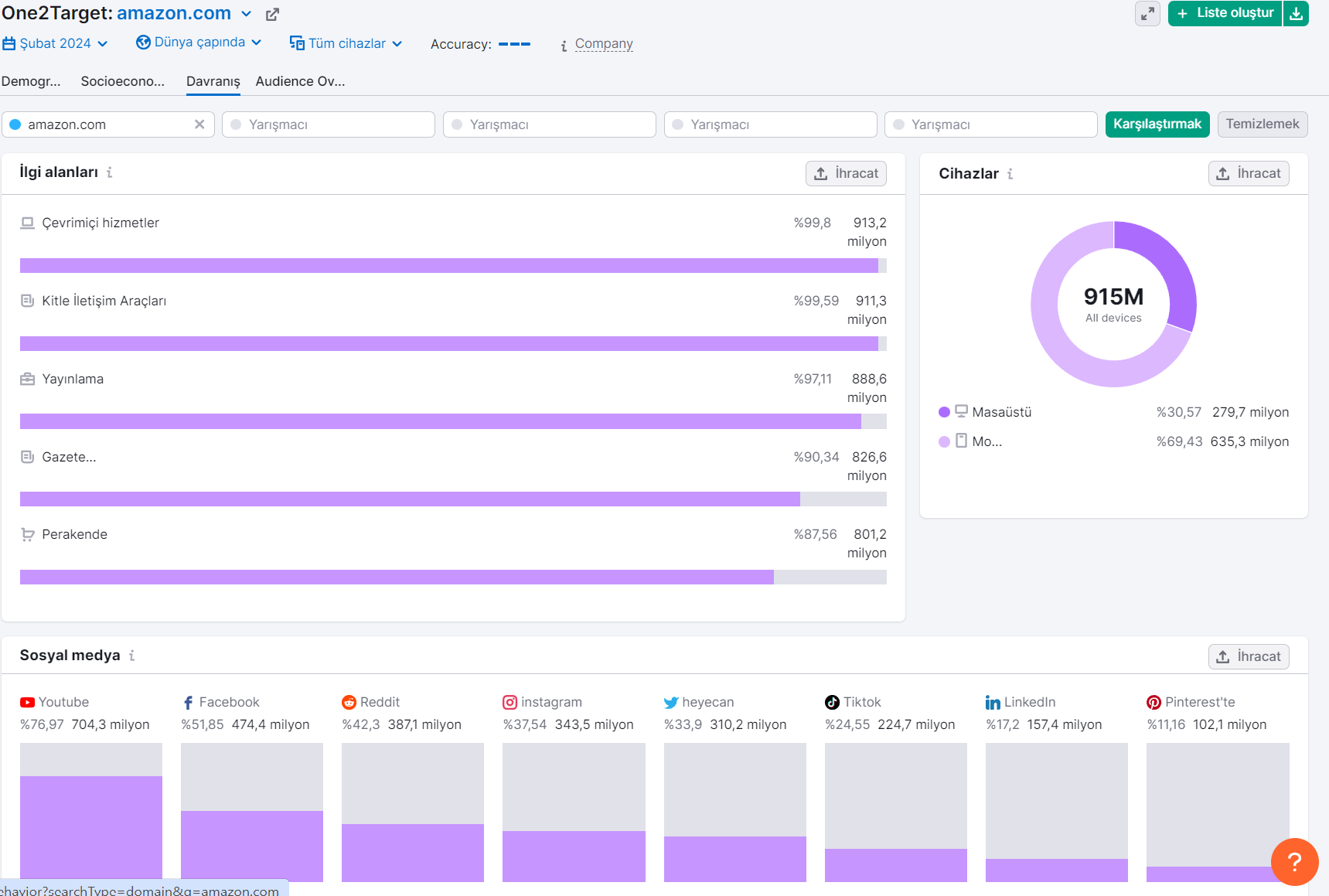Switch to the Demogr... tab
The height and width of the screenshot is (896, 1329).
click(x=31, y=81)
